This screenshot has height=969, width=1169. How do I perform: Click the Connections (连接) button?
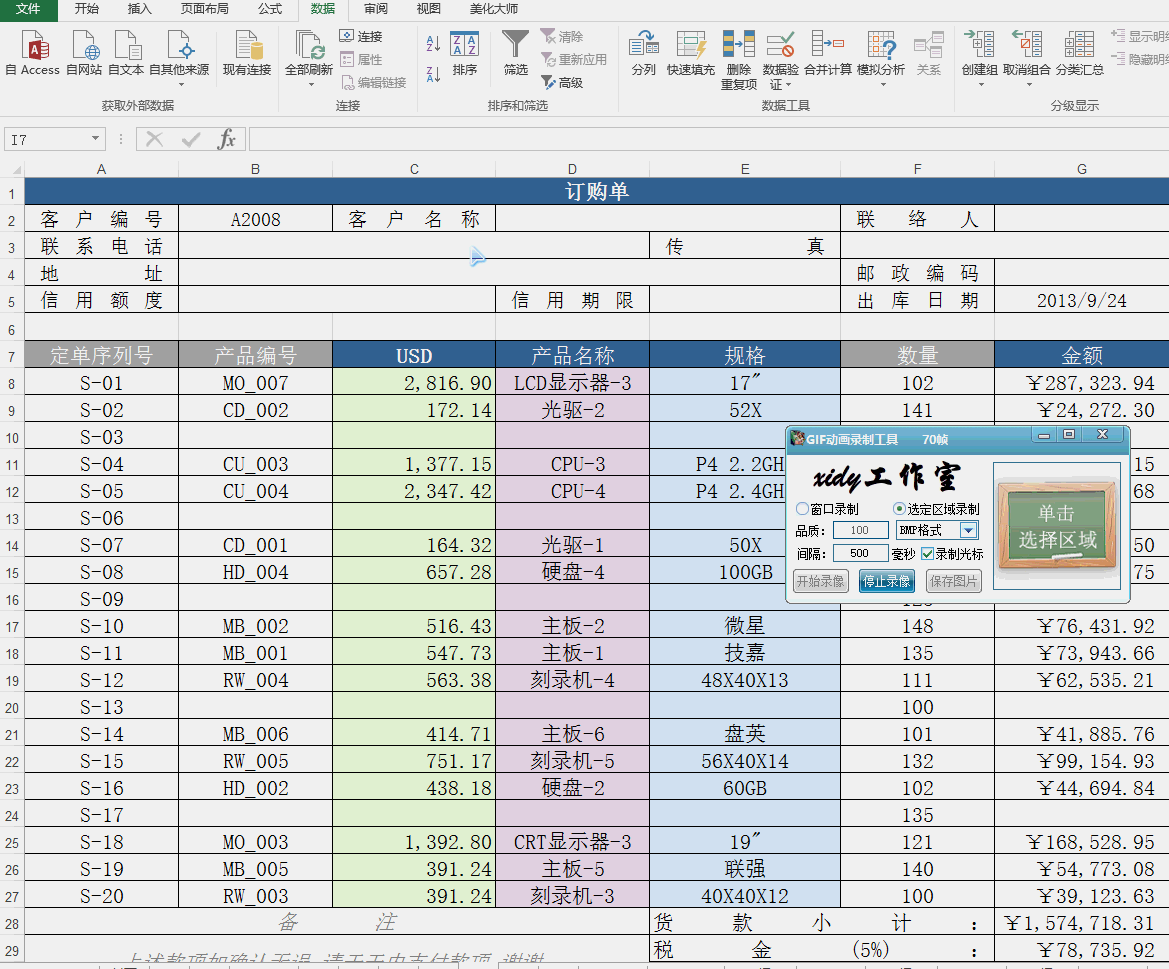[361, 36]
